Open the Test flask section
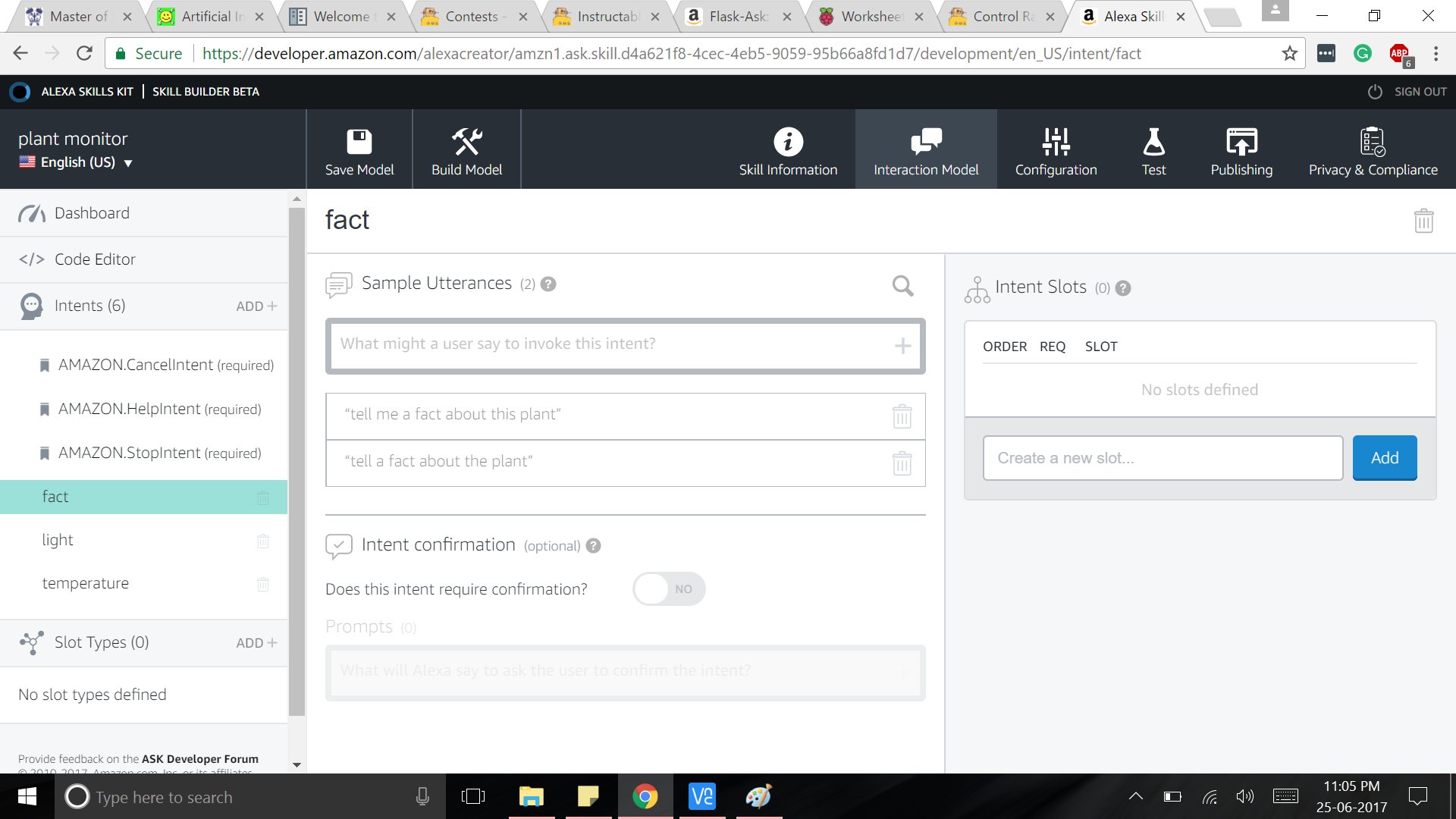This screenshot has width=1456, height=819. (x=1153, y=150)
